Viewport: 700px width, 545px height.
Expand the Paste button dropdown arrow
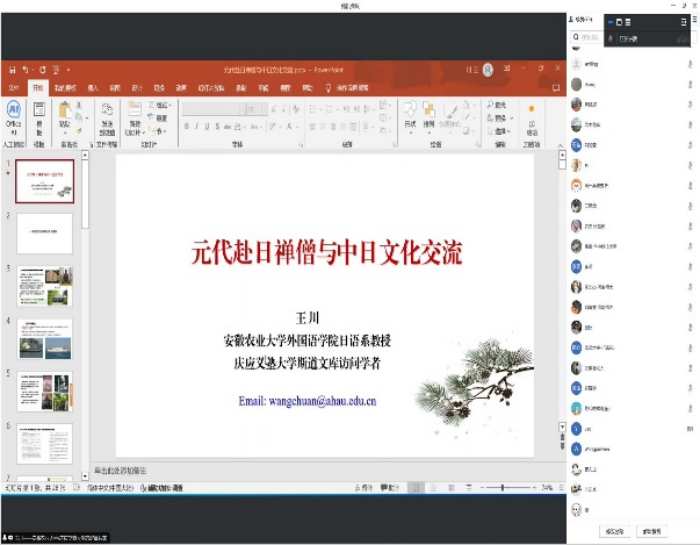click(65, 131)
